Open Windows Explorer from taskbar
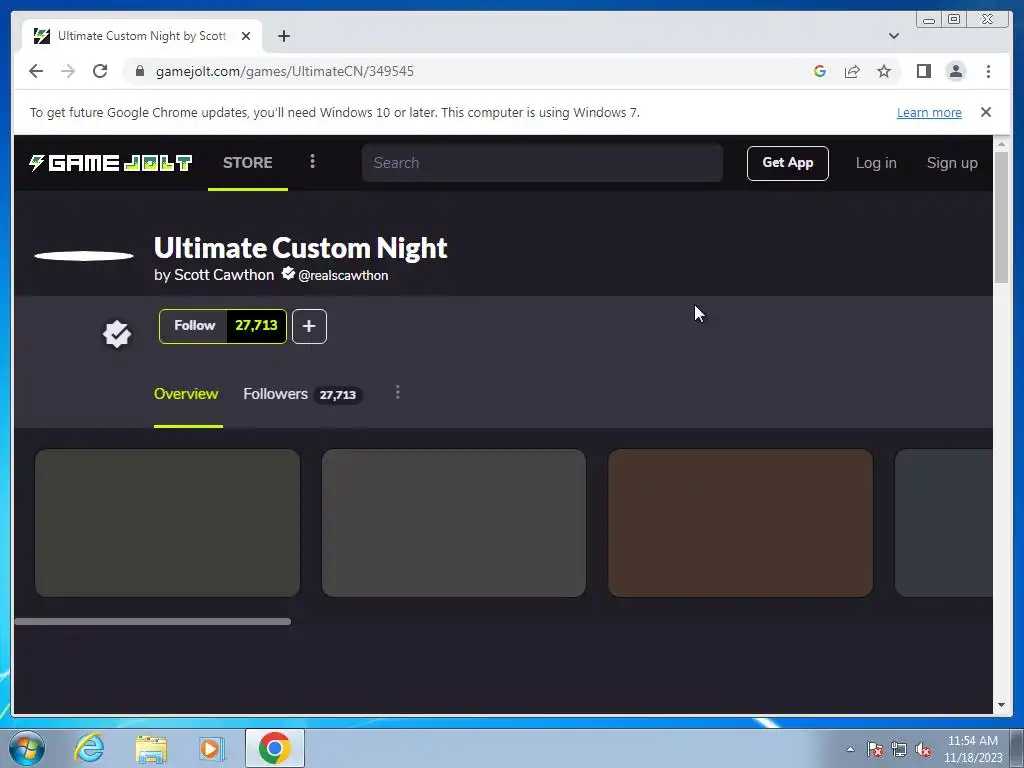This screenshot has height=768, width=1024. [151, 749]
